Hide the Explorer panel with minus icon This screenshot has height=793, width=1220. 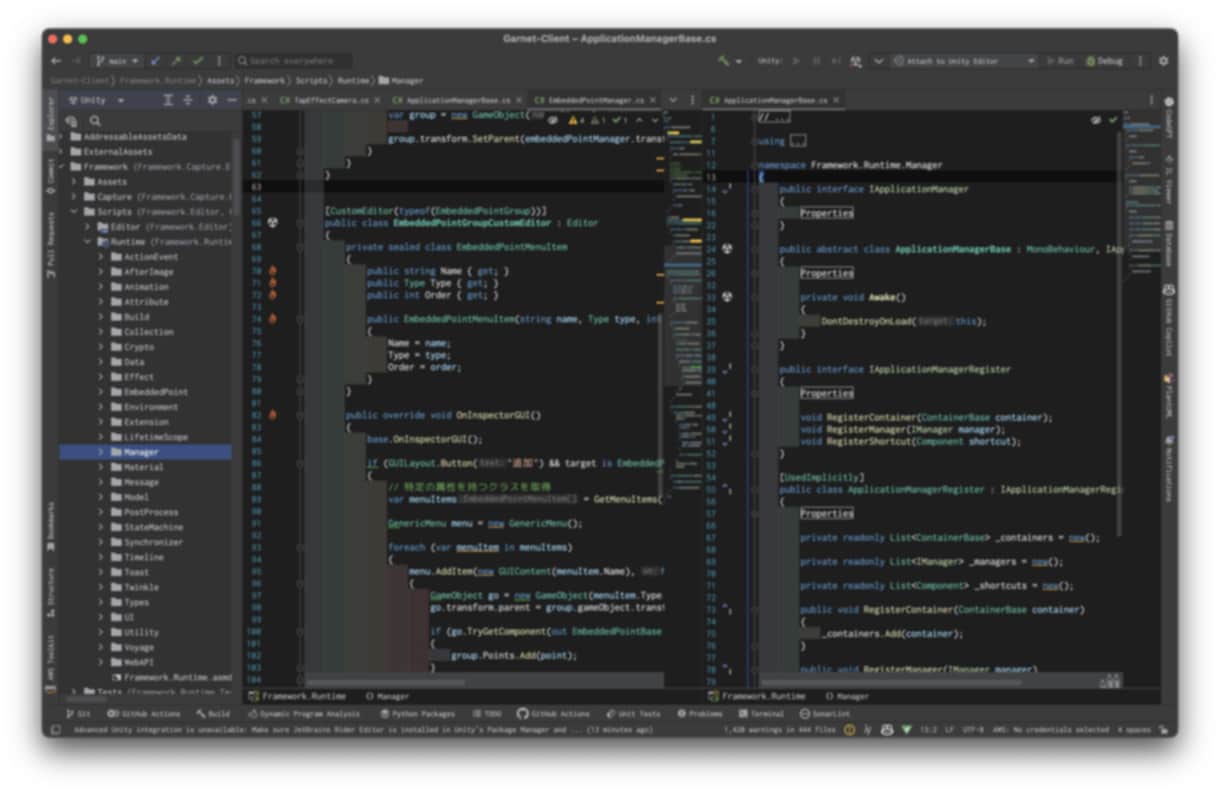click(232, 100)
